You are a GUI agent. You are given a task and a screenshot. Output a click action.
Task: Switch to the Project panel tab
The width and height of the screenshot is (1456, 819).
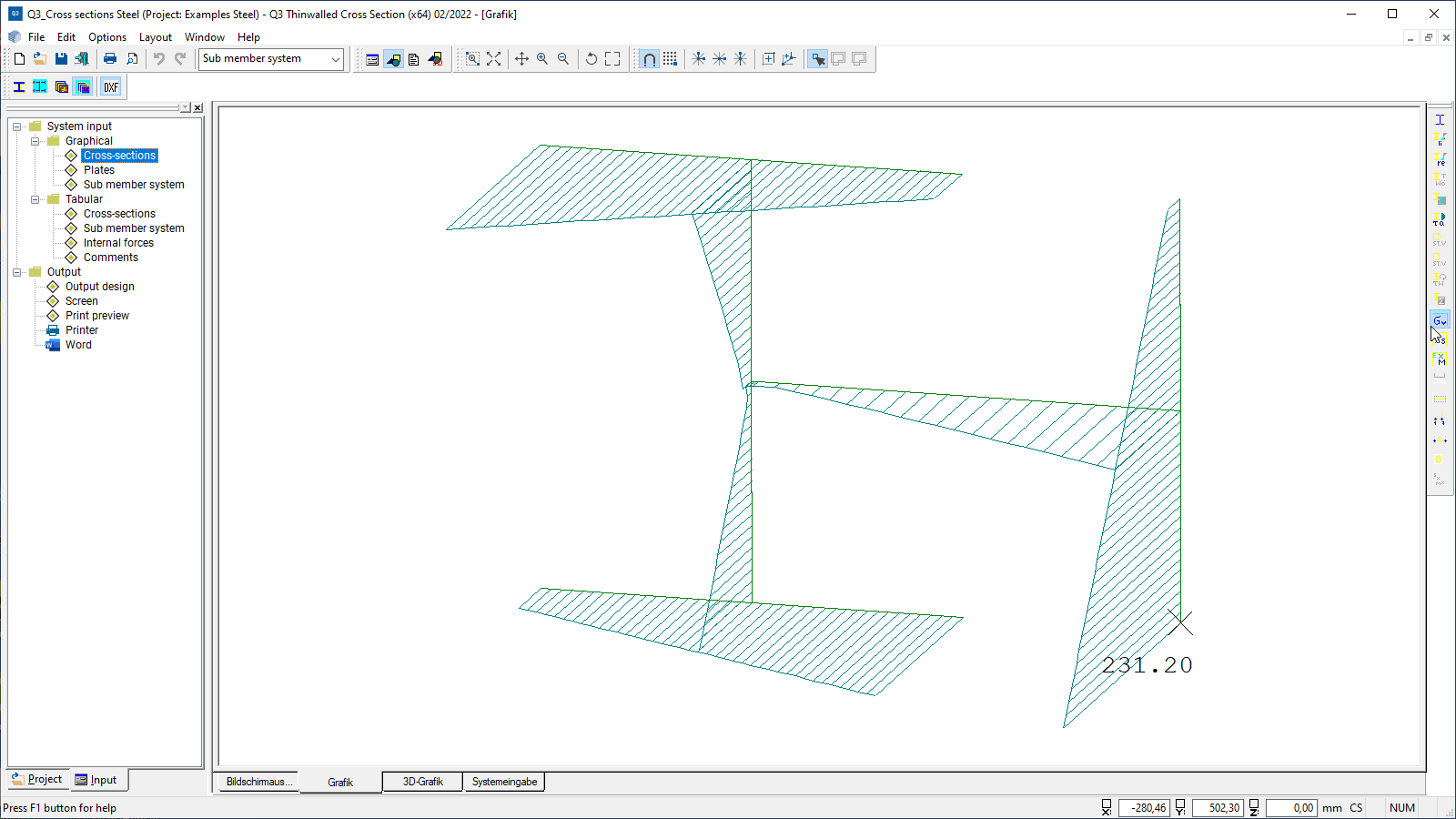(x=38, y=779)
